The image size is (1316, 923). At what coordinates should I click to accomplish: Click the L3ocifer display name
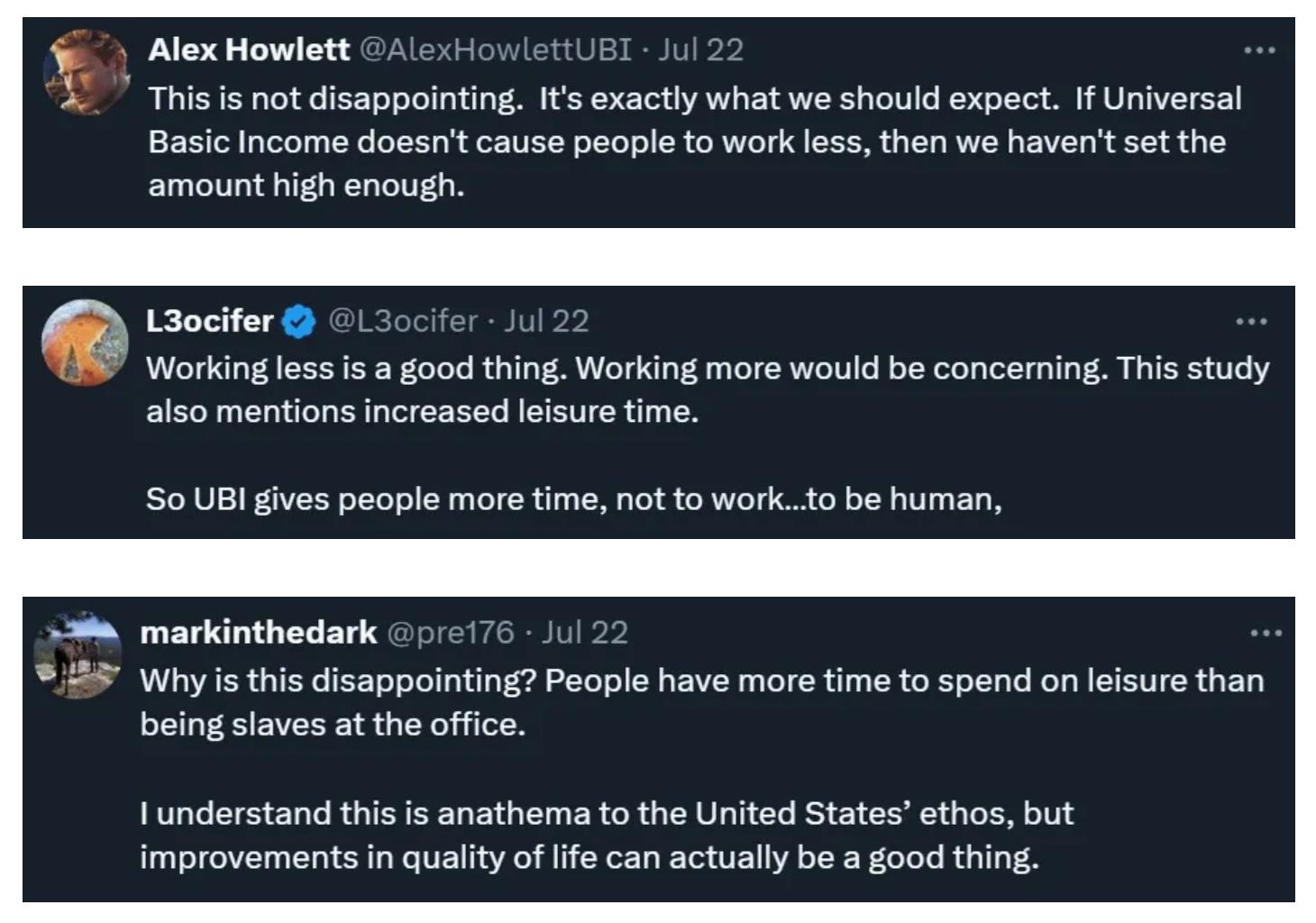click(x=209, y=321)
